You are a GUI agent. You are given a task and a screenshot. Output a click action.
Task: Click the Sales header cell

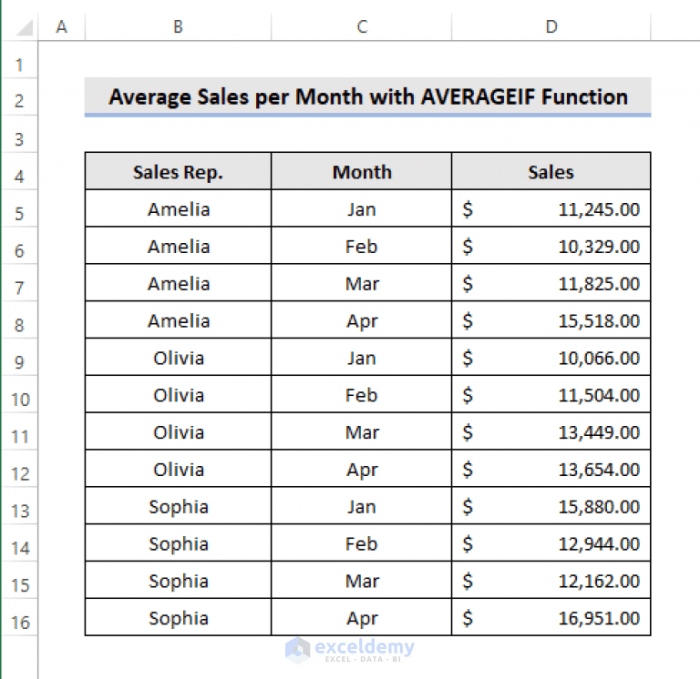[x=551, y=171]
